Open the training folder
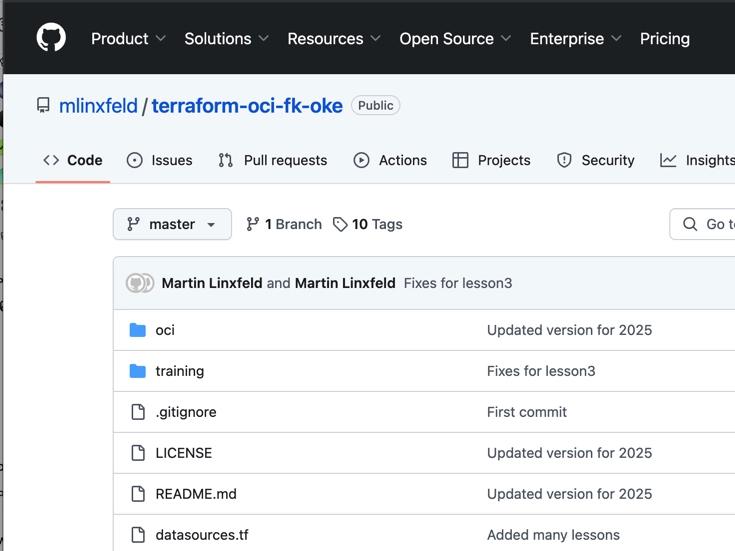The image size is (735, 551). [x=180, y=371]
